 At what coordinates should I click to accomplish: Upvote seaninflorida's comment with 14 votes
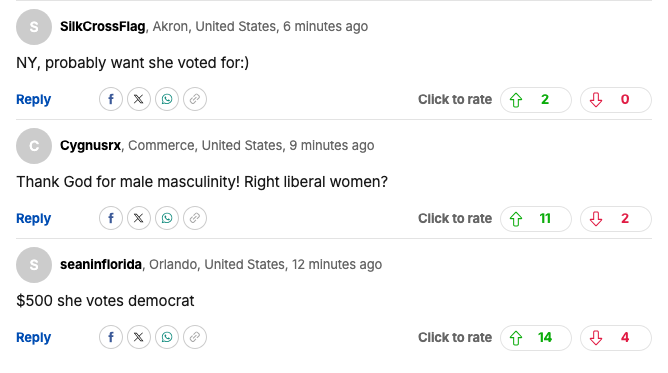pyautogui.click(x=536, y=338)
